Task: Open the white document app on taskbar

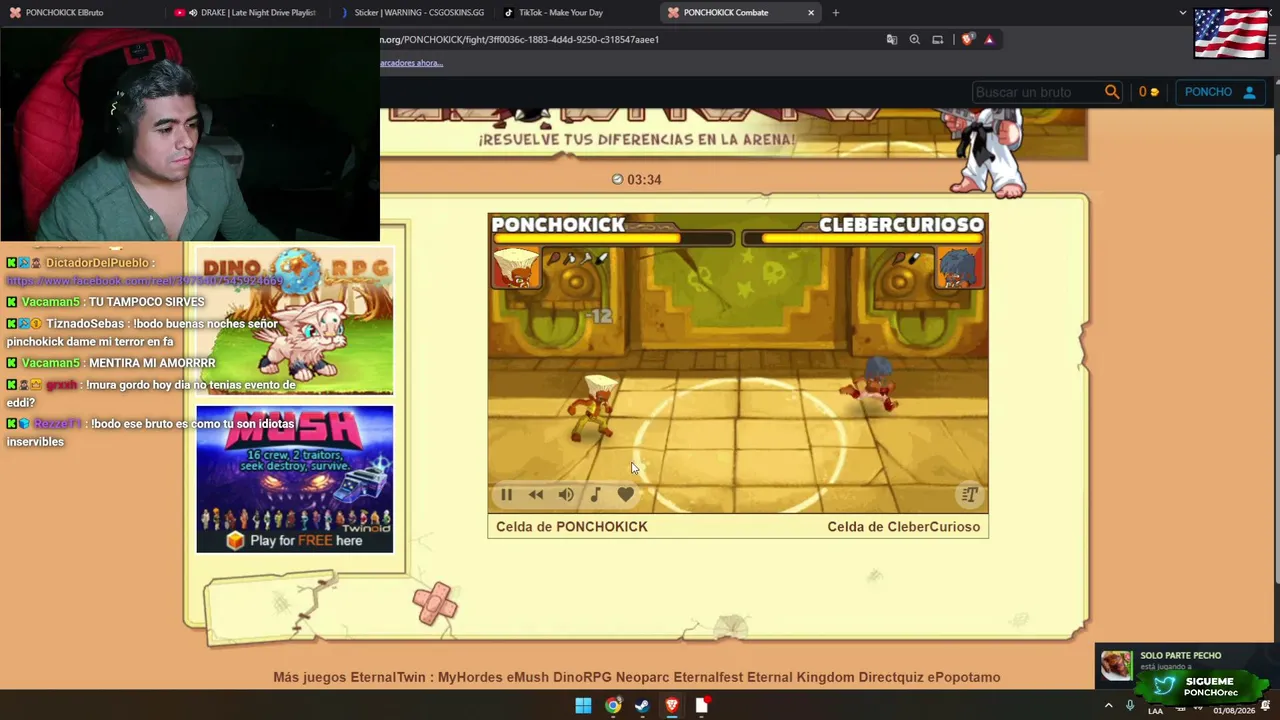Action: click(x=702, y=706)
